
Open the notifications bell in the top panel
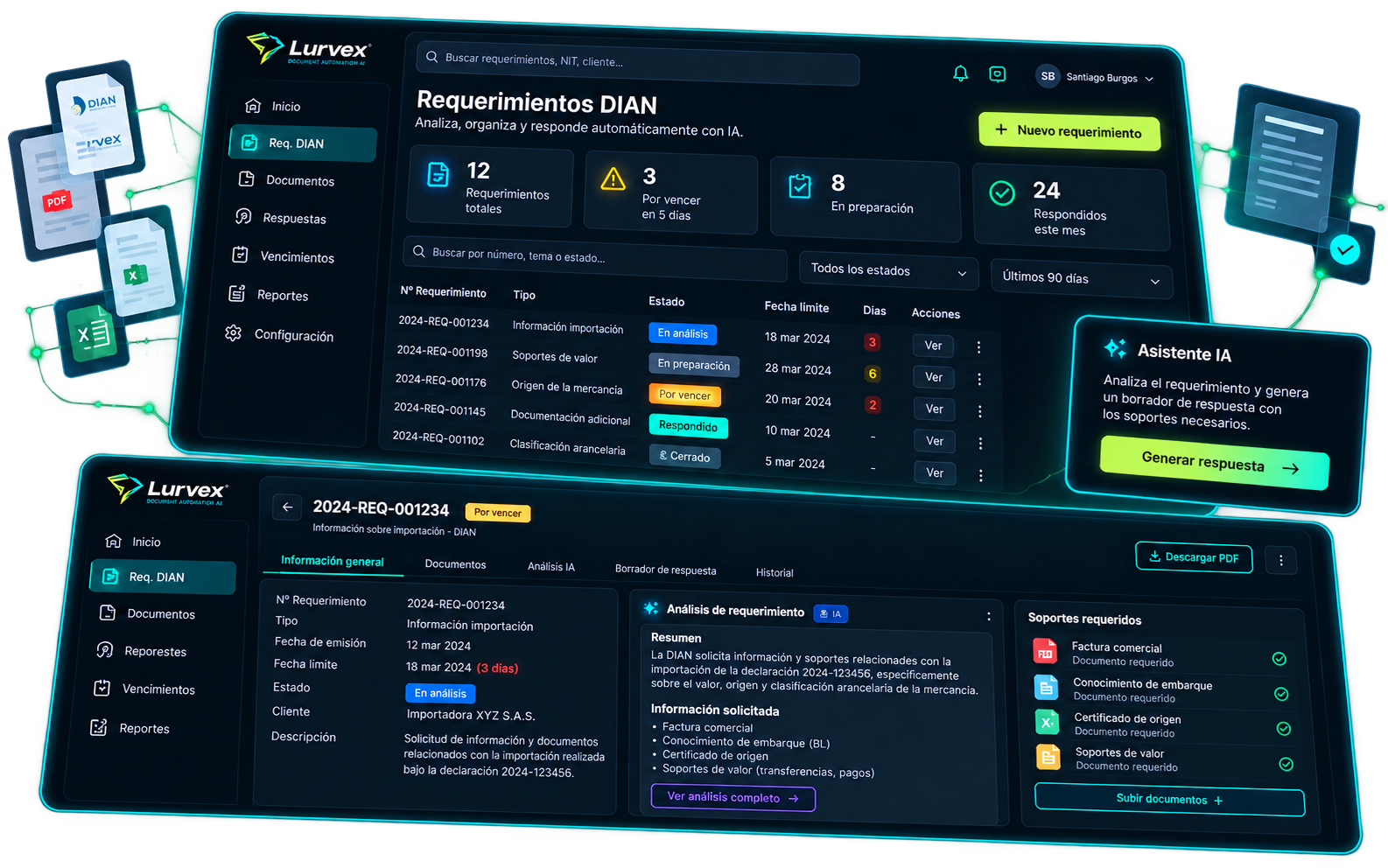tap(960, 73)
